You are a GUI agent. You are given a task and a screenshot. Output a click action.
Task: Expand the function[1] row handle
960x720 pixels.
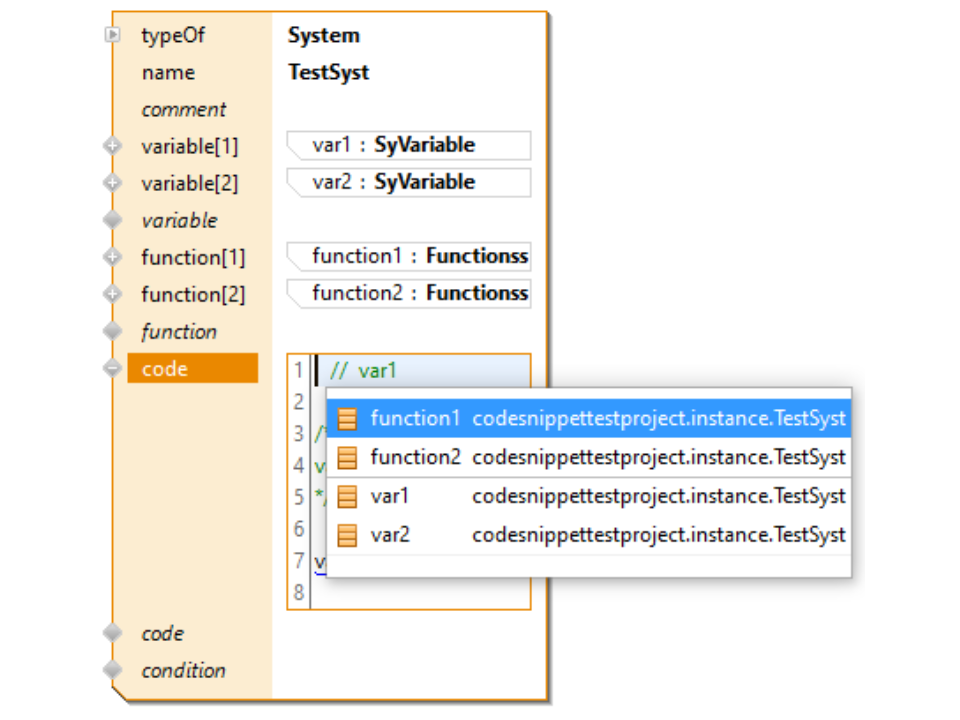point(113,258)
